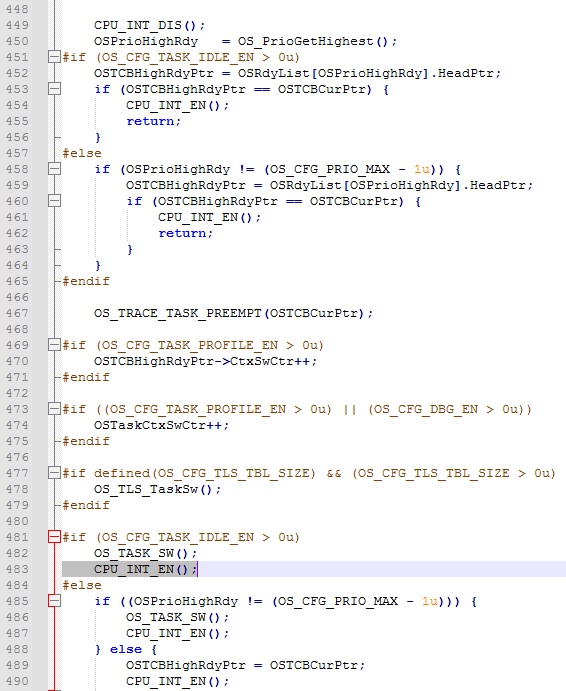566x691 pixels.
Task: Click CPU_INT_EN(); on line 461
Action: [210, 217]
